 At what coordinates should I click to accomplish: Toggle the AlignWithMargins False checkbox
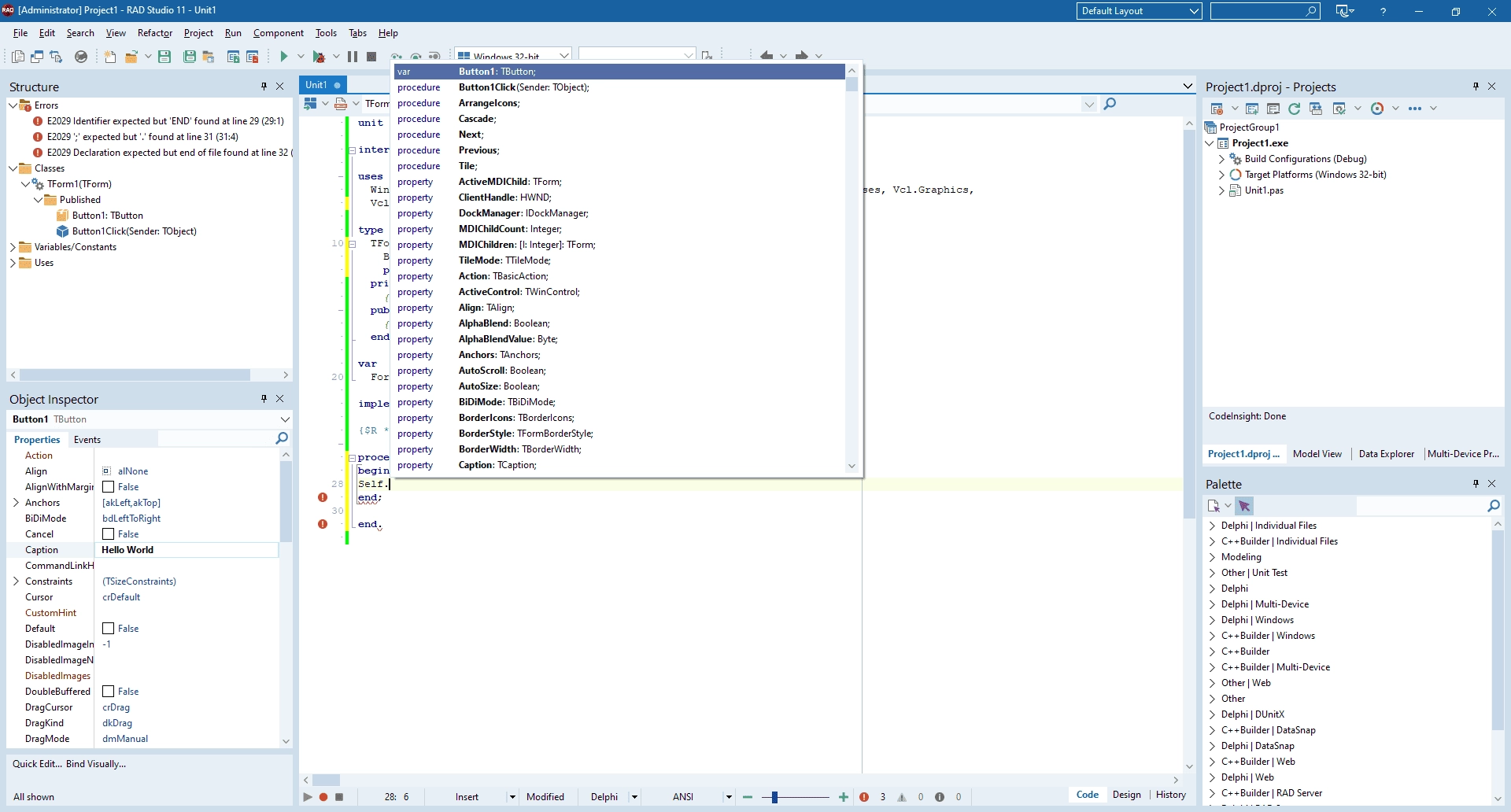(x=109, y=487)
